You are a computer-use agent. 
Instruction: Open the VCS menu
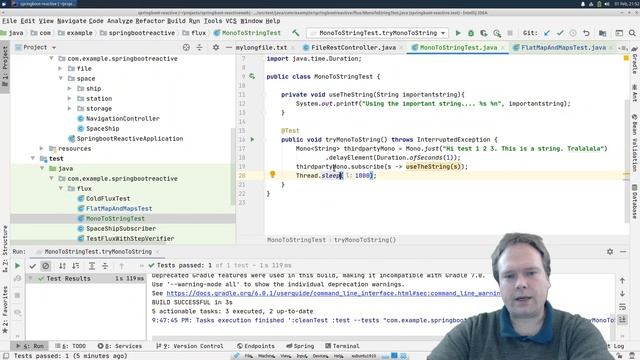[231, 21]
